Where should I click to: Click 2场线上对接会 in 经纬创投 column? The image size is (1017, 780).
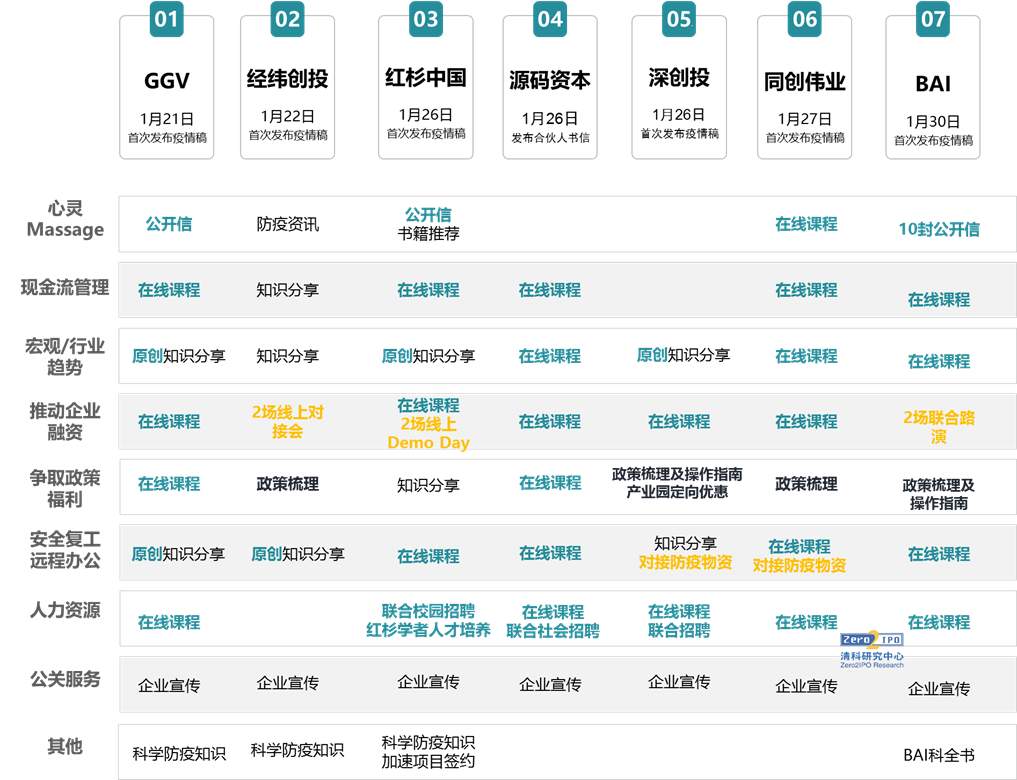pyautogui.click(x=287, y=421)
